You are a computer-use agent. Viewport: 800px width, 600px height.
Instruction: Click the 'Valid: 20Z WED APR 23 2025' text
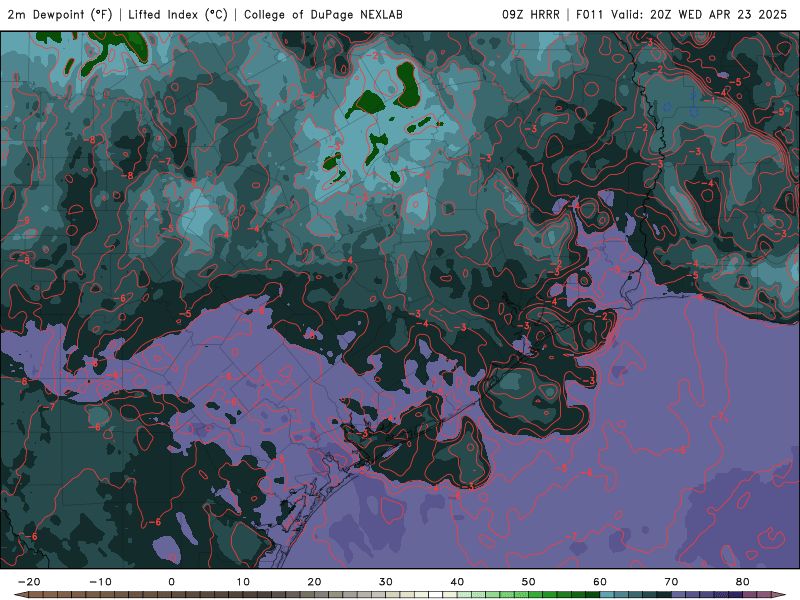point(699,15)
